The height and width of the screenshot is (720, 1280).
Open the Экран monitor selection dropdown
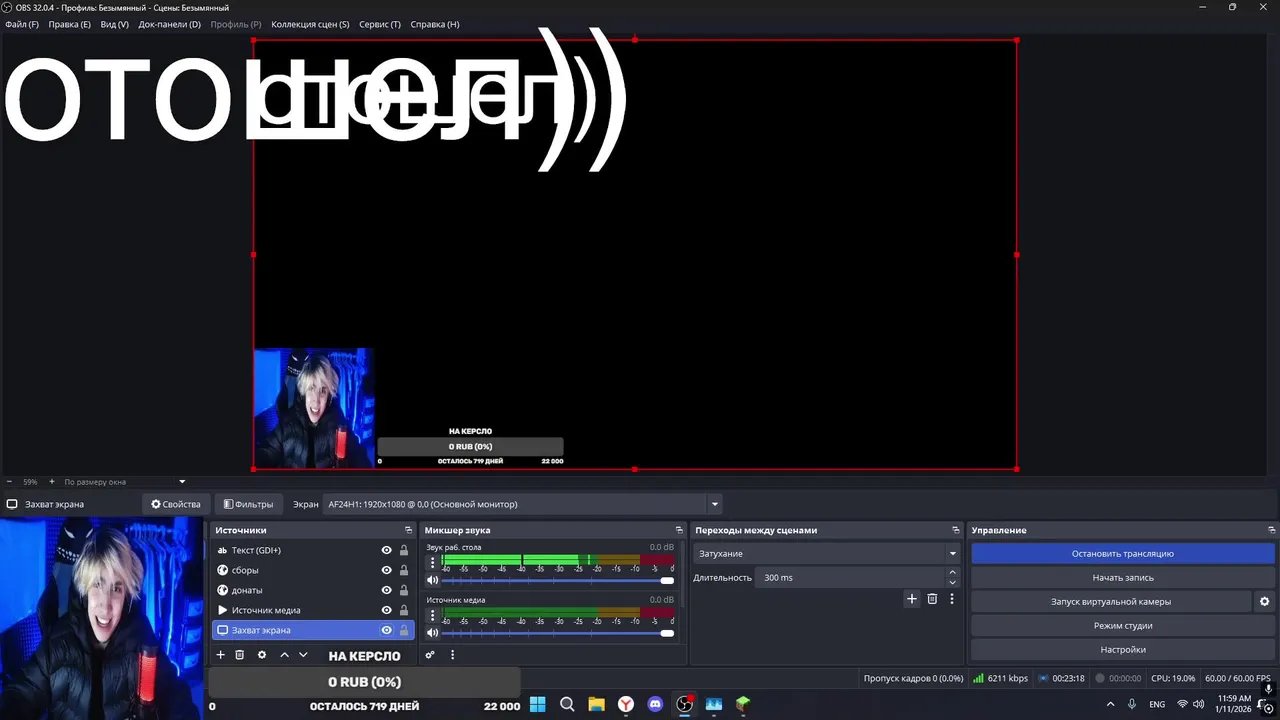click(523, 504)
